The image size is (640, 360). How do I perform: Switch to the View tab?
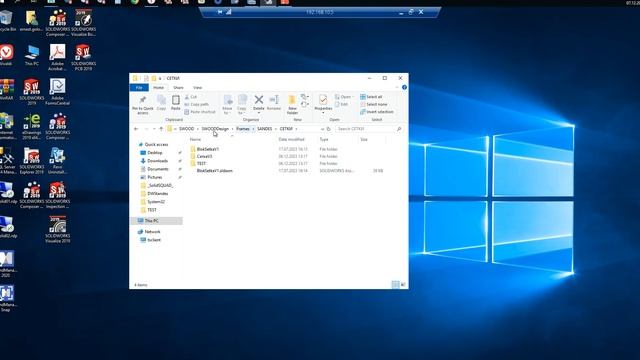point(197,87)
